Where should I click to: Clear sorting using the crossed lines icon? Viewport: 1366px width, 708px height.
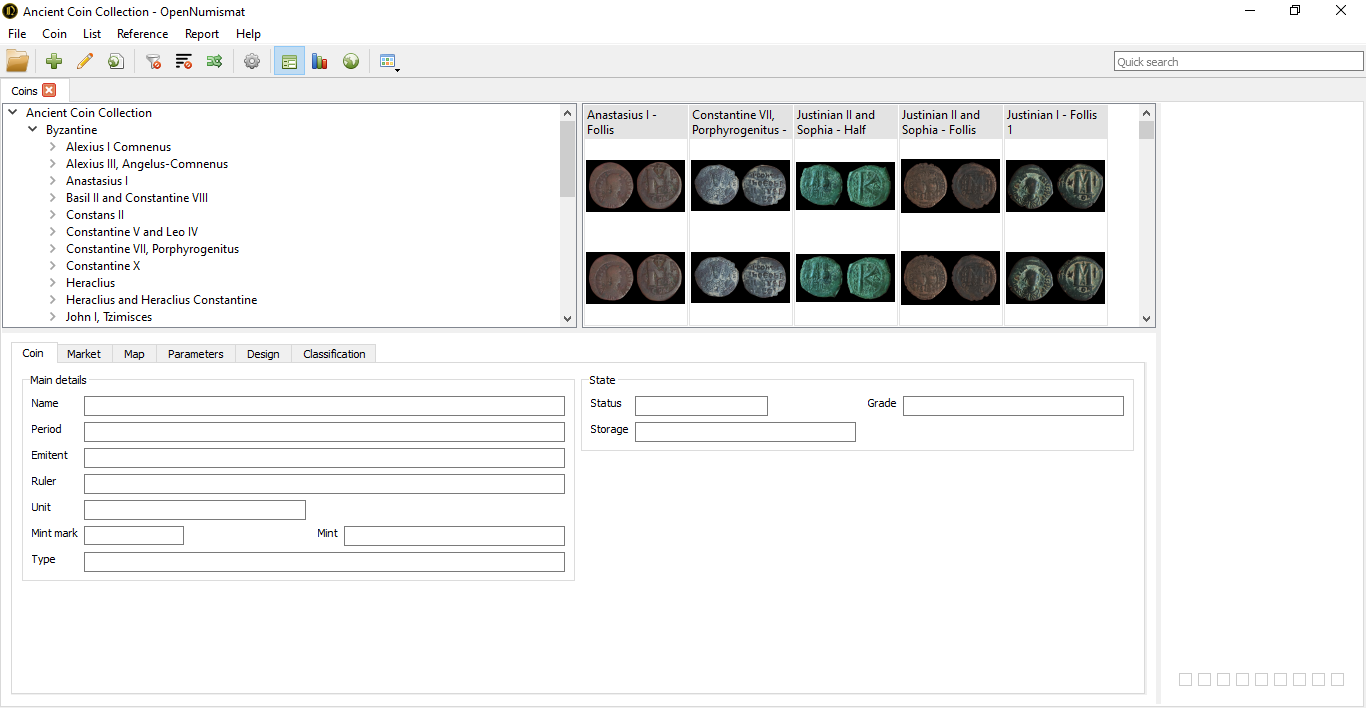pos(184,61)
